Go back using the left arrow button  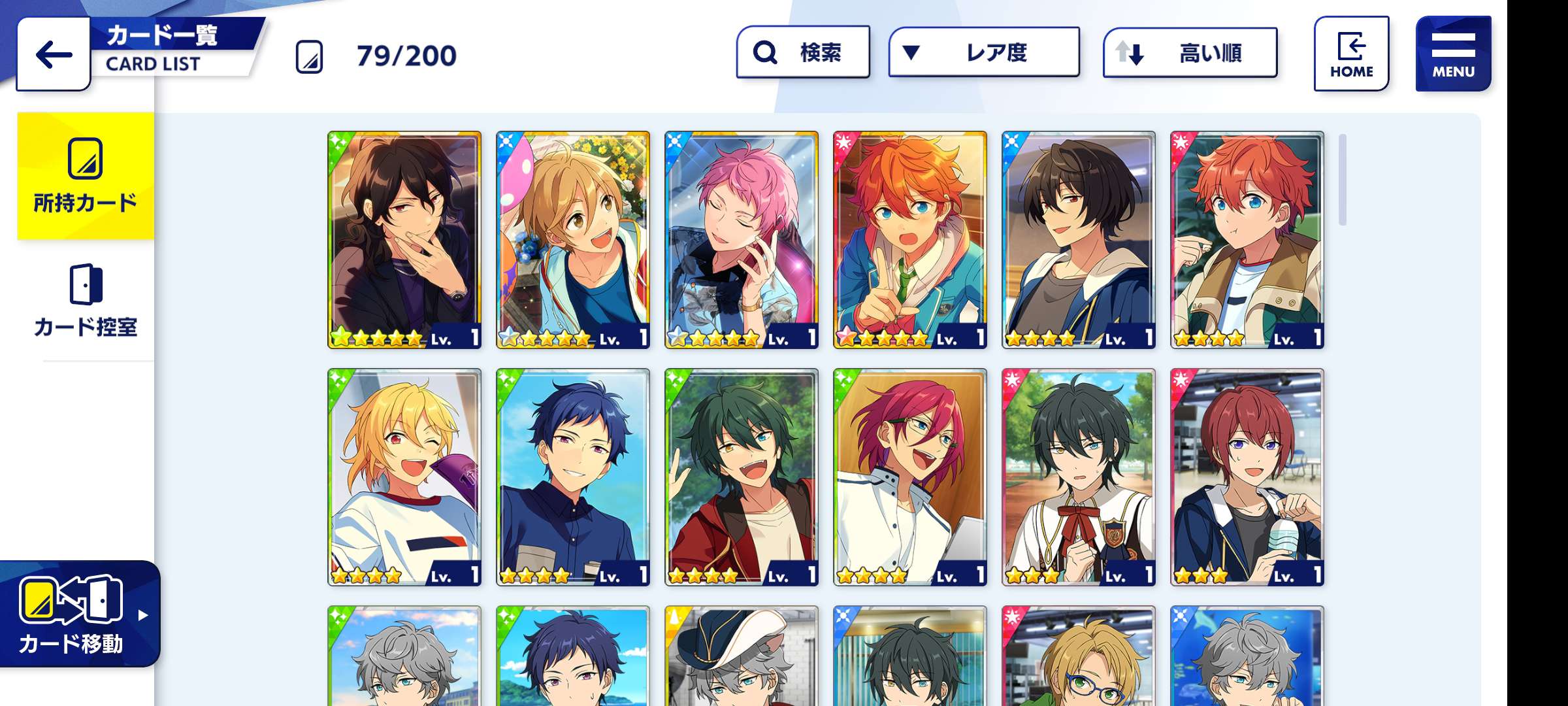pyautogui.click(x=54, y=54)
